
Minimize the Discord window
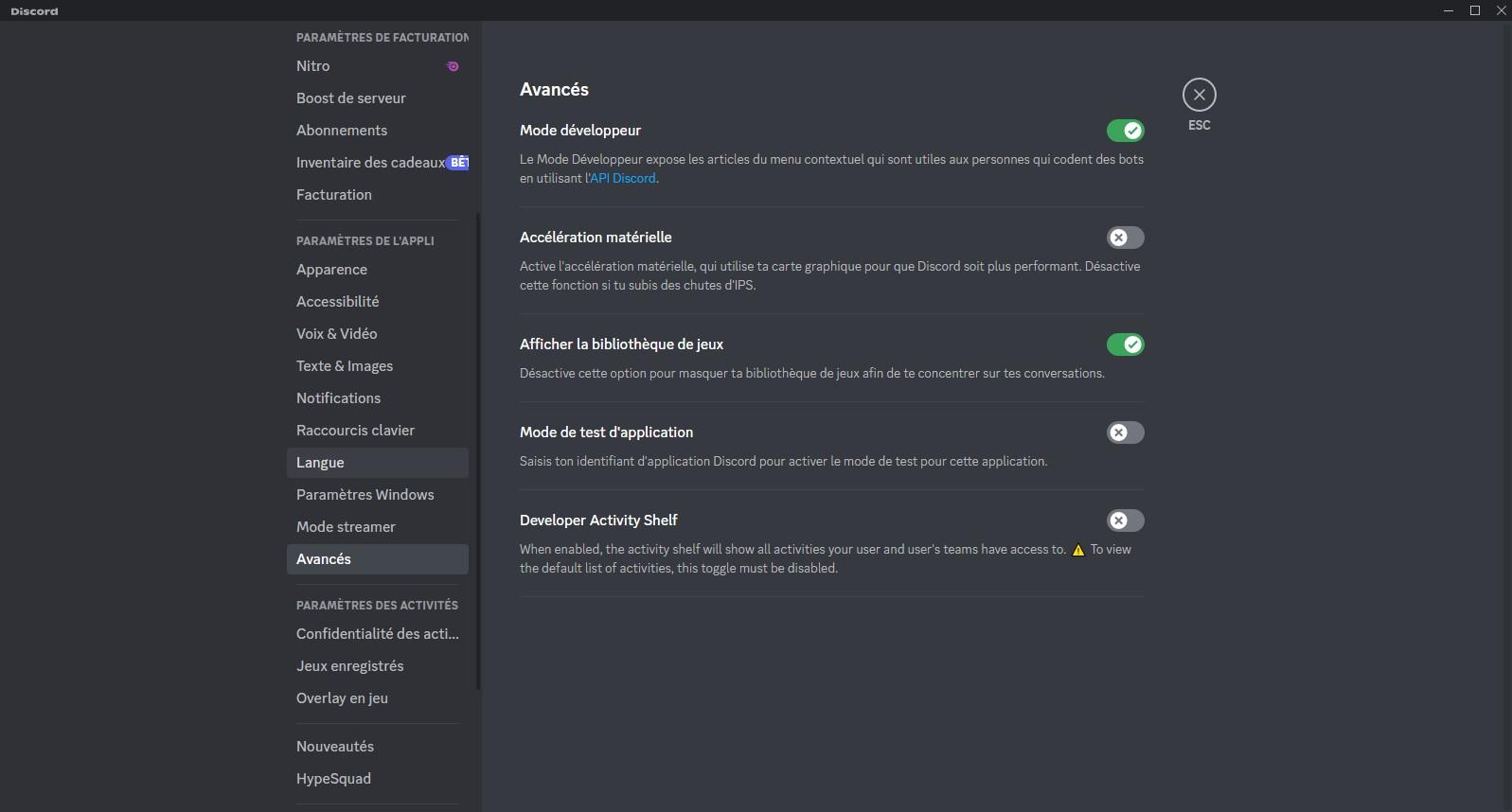point(1449,10)
